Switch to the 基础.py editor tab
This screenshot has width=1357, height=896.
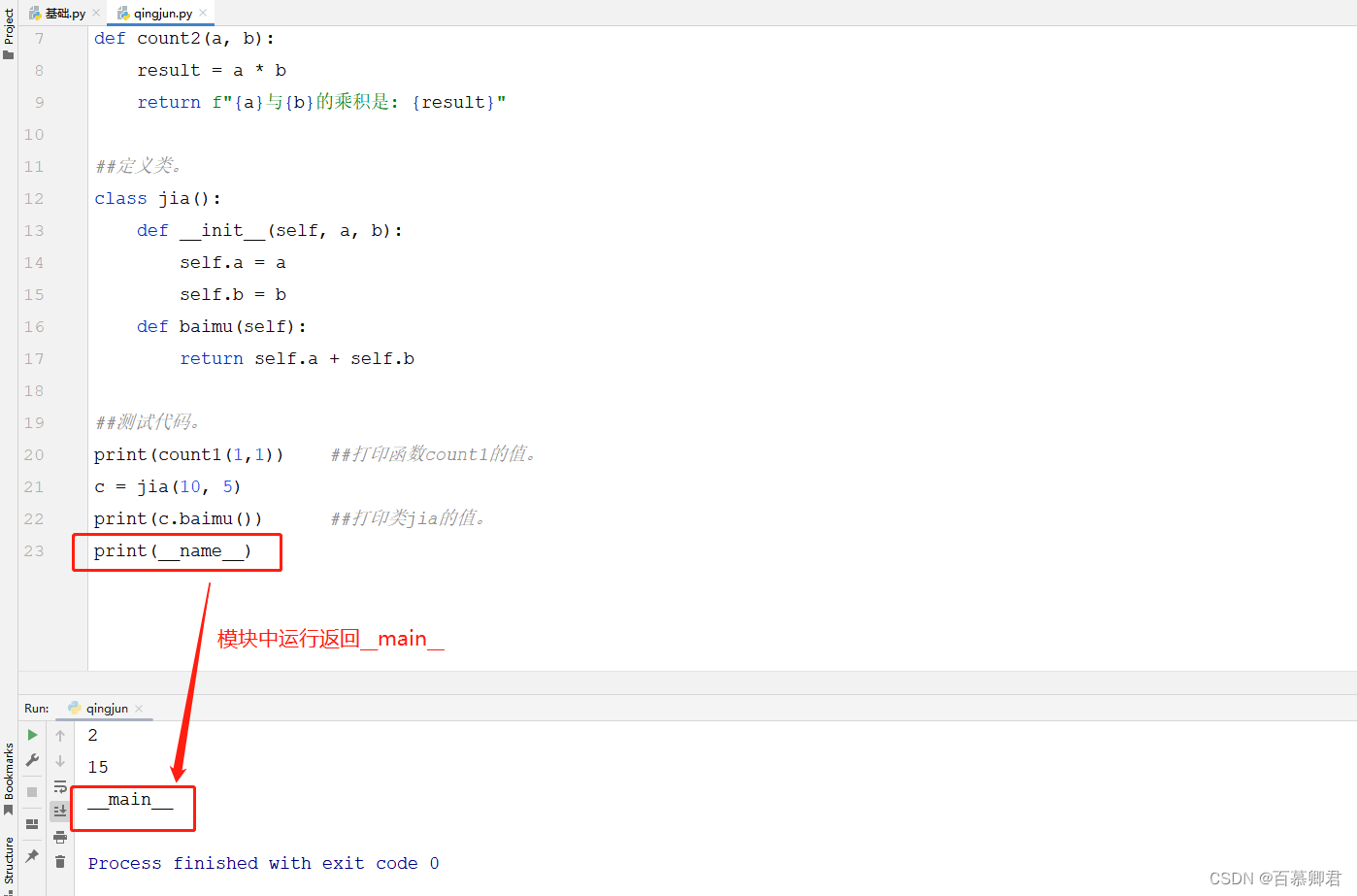click(64, 13)
